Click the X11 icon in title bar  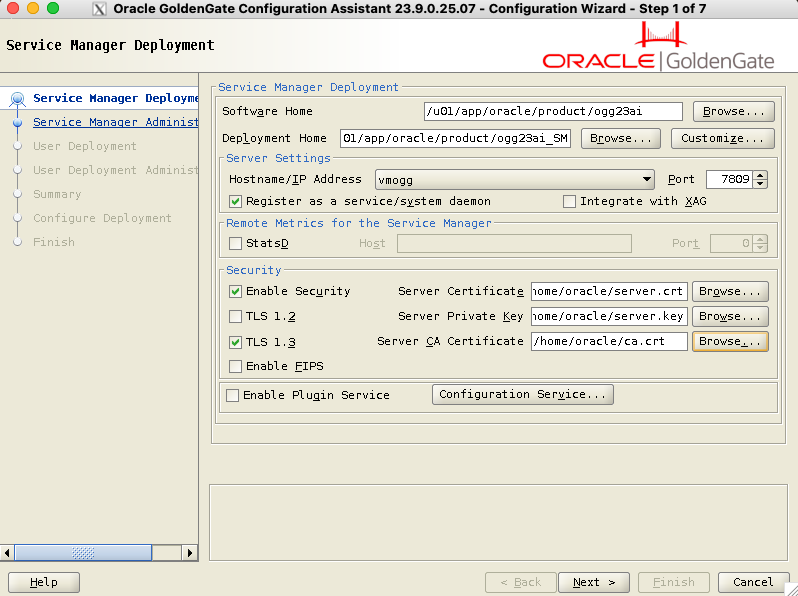coord(100,9)
